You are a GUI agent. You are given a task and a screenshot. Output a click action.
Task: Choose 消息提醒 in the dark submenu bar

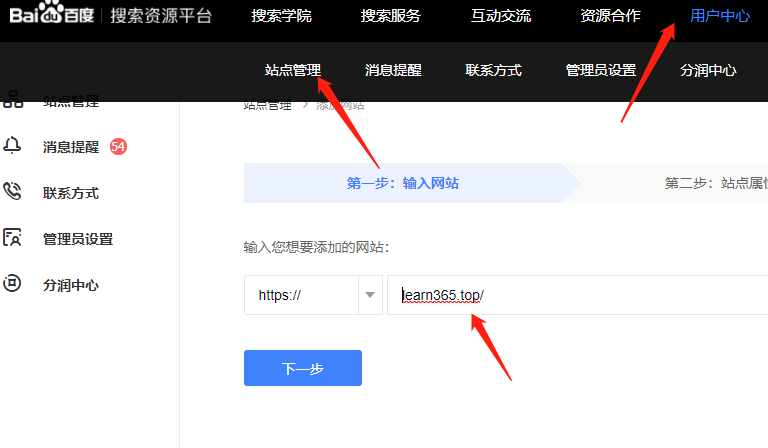pyautogui.click(x=393, y=70)
